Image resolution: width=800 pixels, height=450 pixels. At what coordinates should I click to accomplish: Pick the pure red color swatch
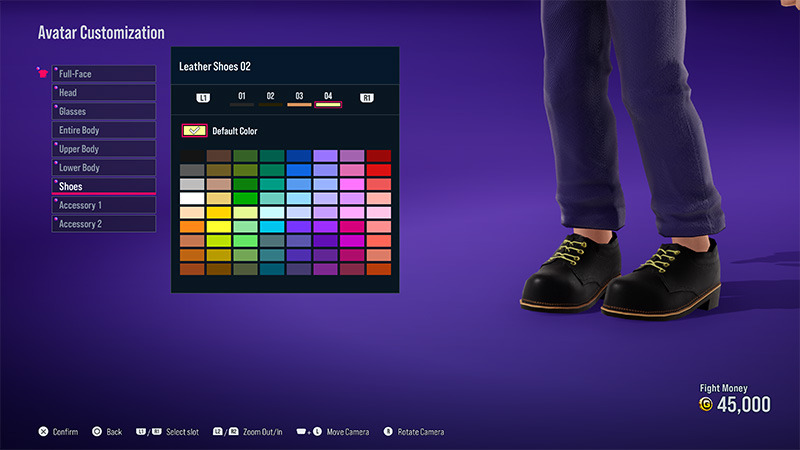pos(379,170)
